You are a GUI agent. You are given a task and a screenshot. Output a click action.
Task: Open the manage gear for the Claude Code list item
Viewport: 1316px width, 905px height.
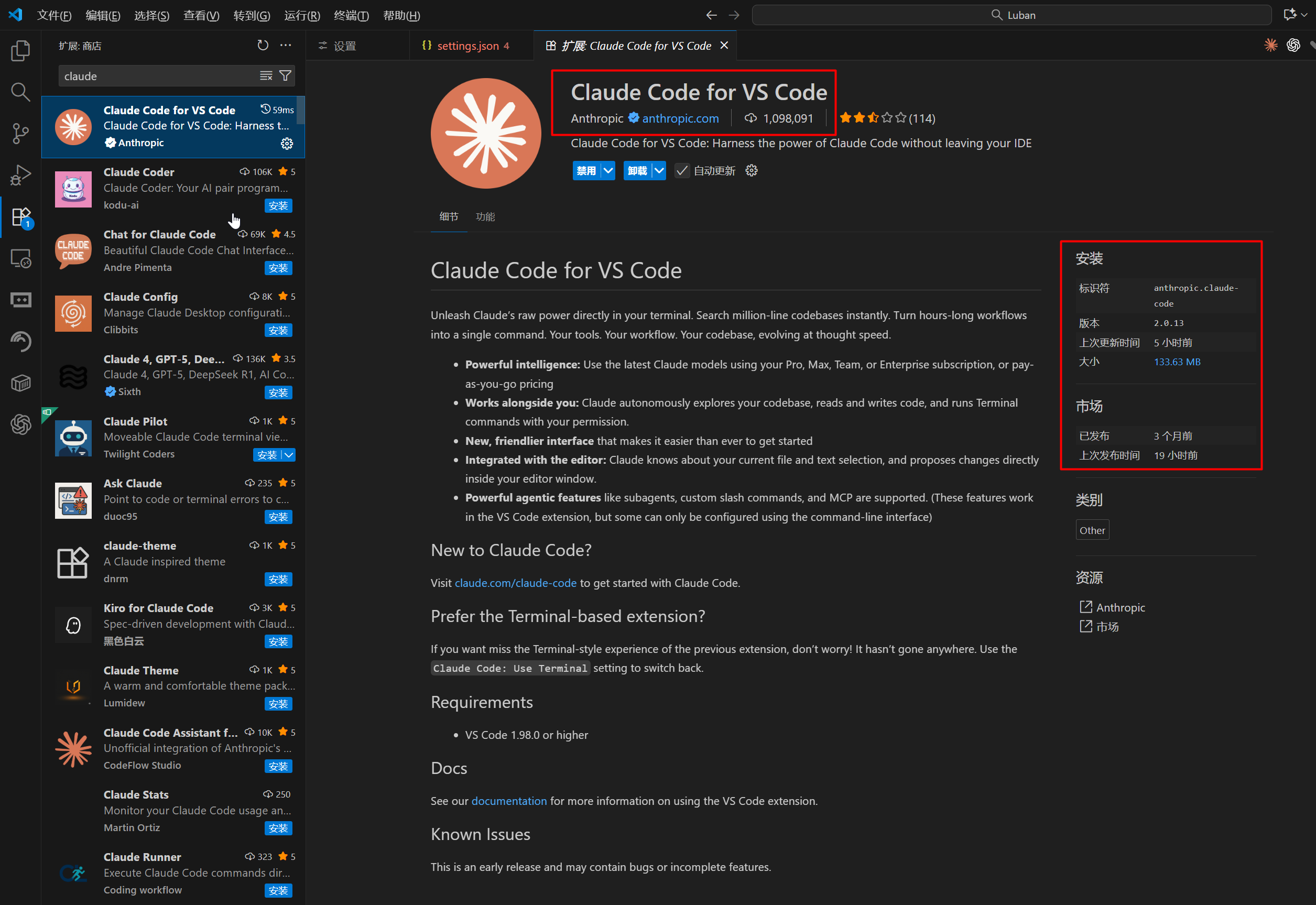coord(287,144)
